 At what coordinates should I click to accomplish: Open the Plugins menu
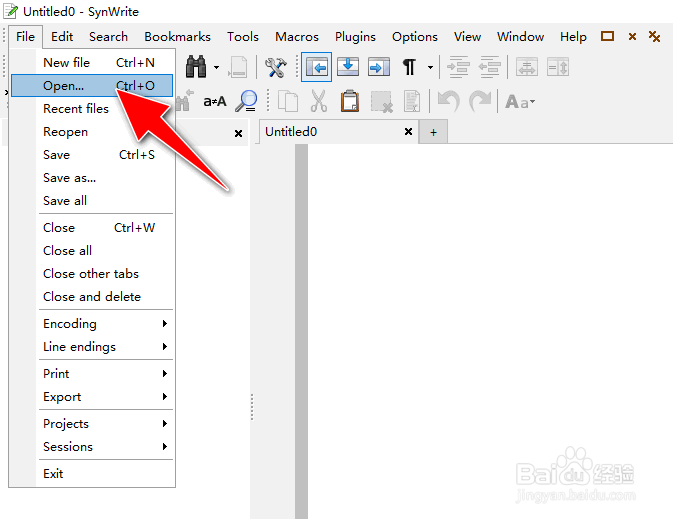pyautogui.click(x=355, y=37)
